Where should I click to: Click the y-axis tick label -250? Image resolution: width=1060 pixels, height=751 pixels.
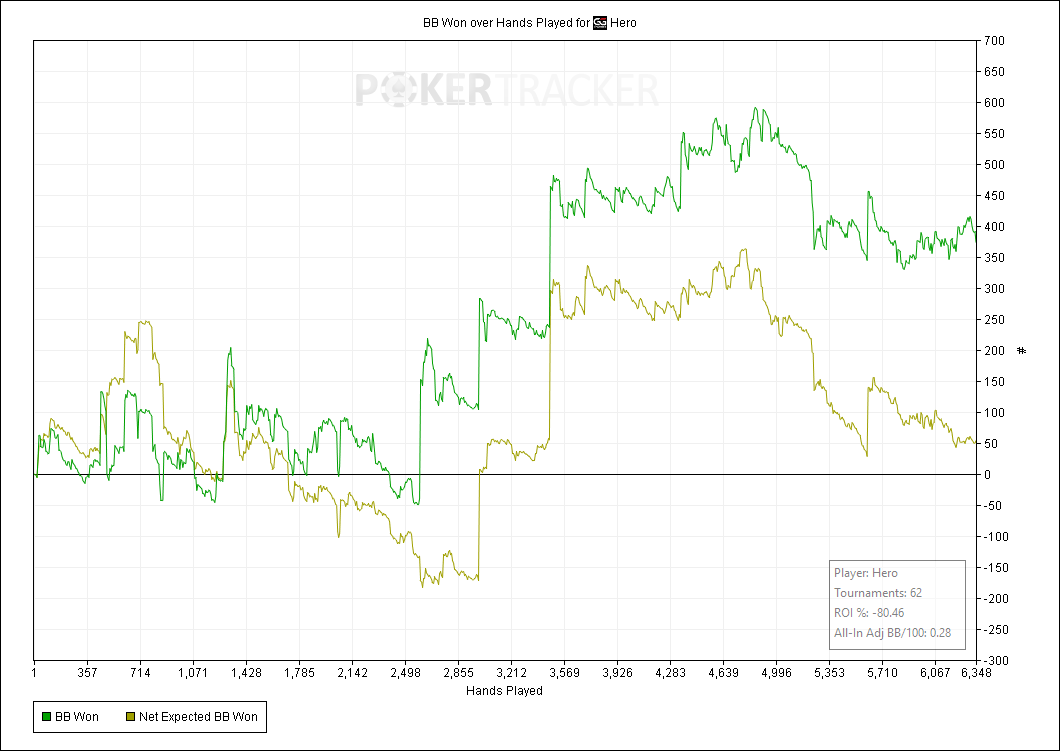pyautogui.click(x=996, y=629)
